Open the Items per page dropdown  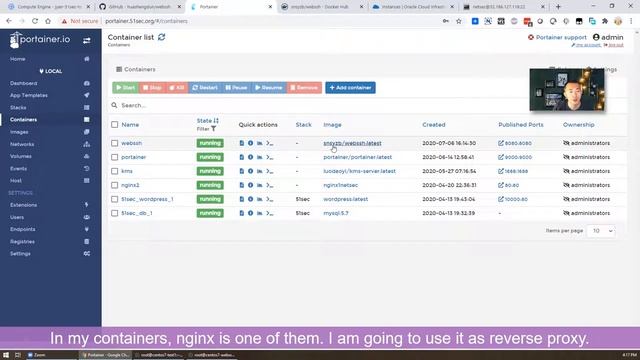pyautogui.click(x=601, y=231)
